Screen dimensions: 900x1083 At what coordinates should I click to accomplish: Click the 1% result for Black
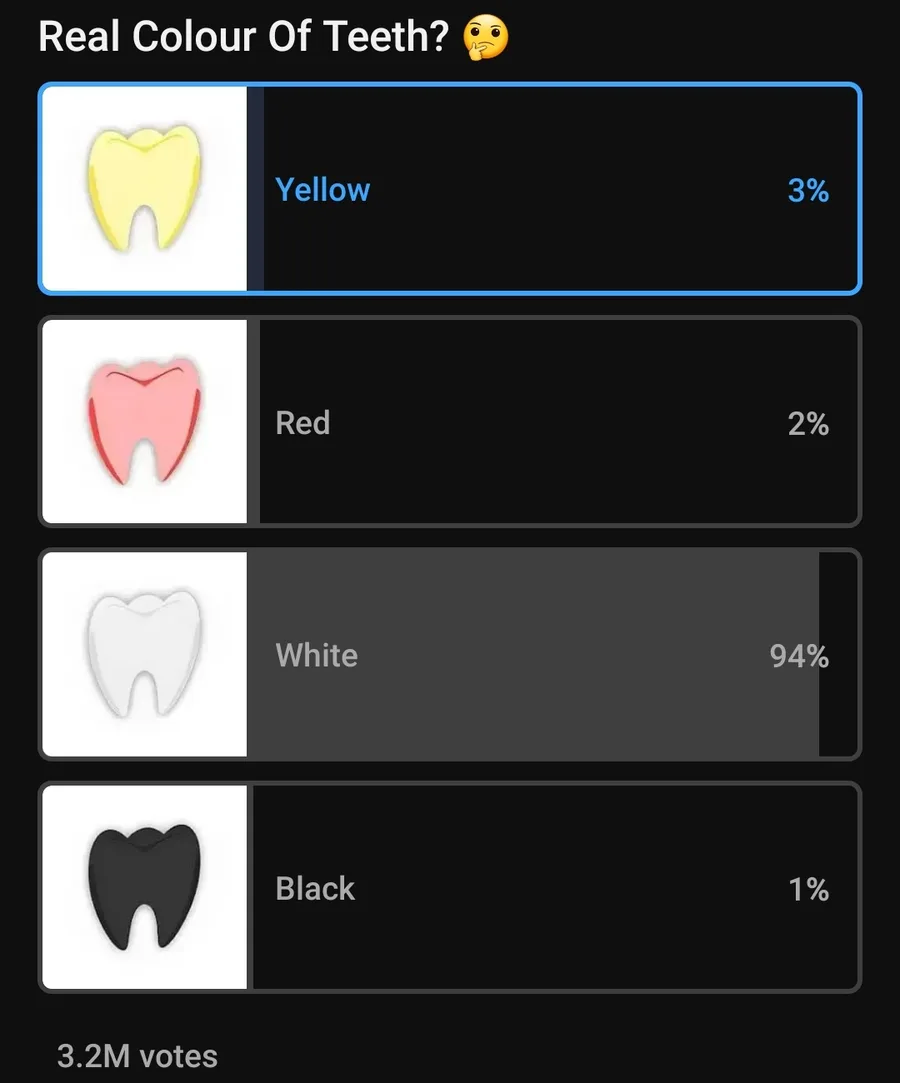(809, 890)
